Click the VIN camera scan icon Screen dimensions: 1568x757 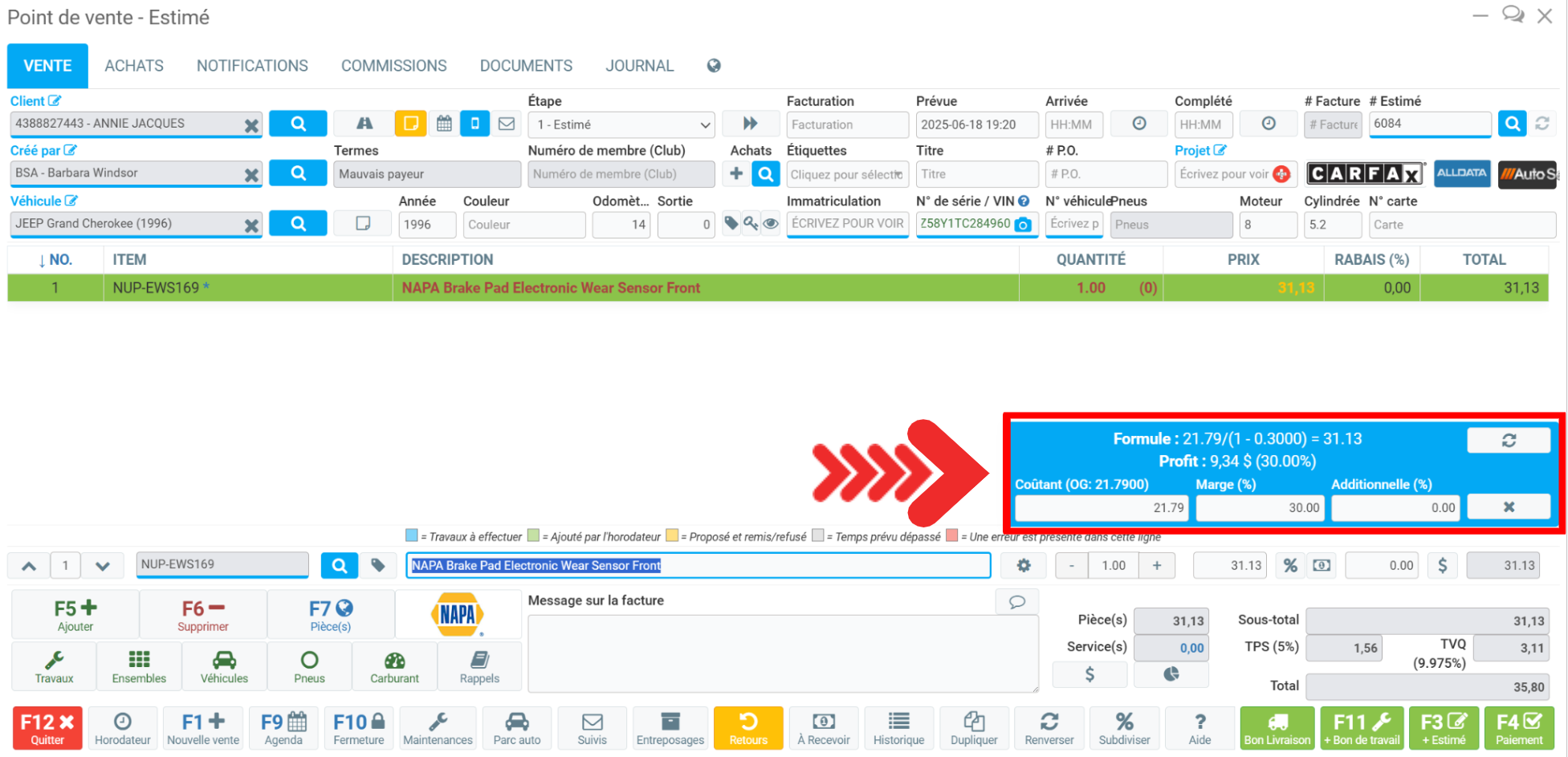click(x=1023, y=225)
